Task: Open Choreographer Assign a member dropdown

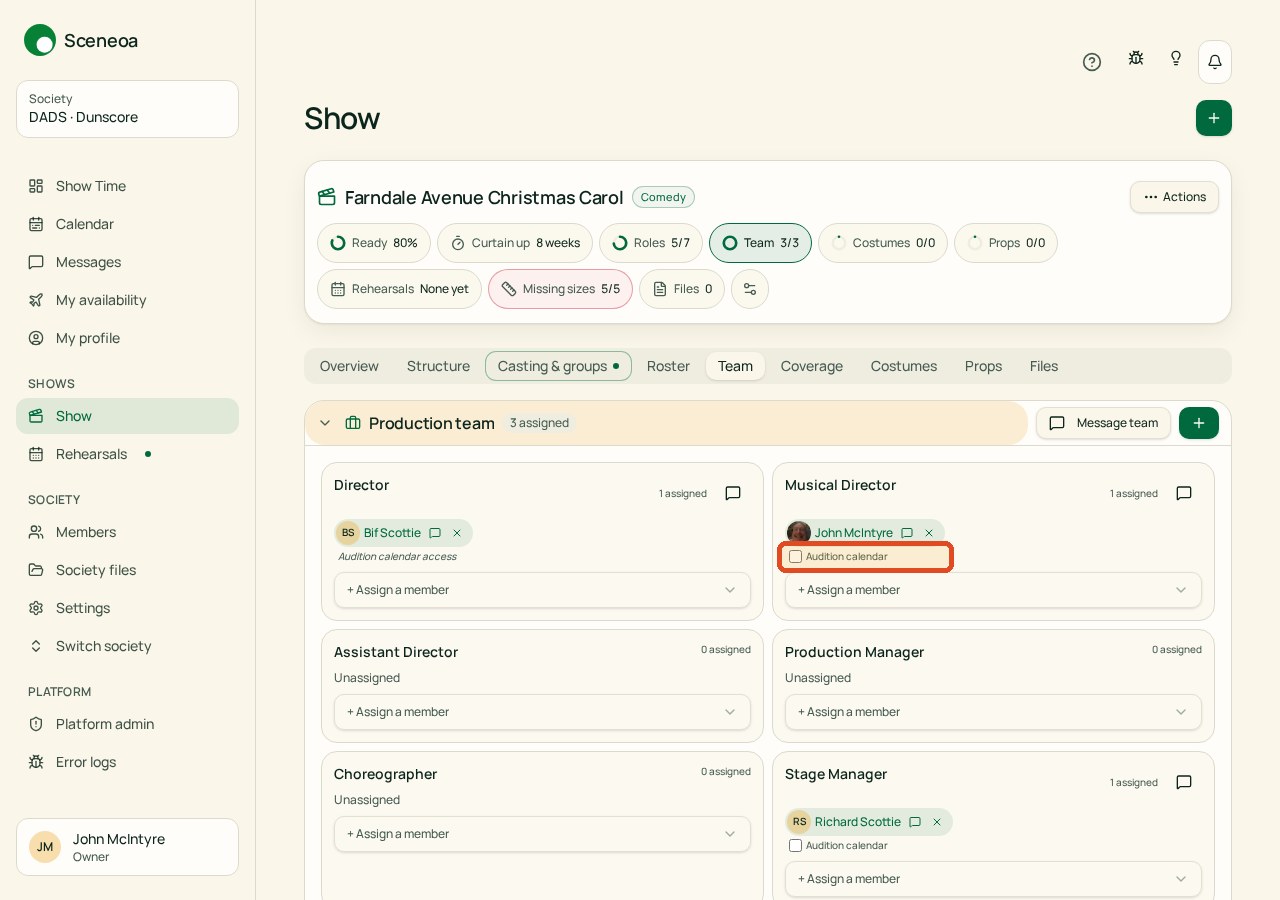Action: click(x=542, y=834)
